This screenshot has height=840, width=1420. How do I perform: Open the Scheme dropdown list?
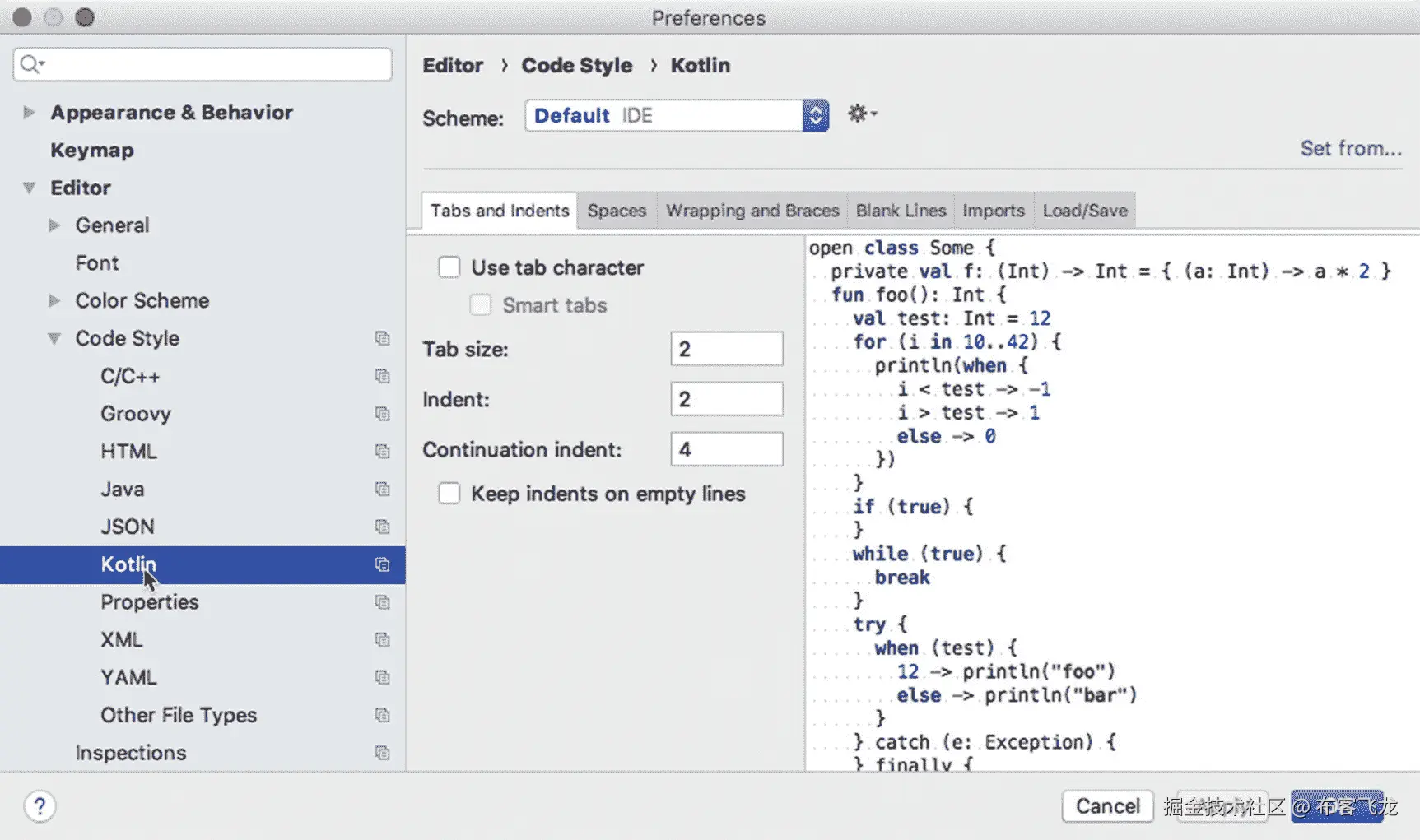tap(815, 115)
